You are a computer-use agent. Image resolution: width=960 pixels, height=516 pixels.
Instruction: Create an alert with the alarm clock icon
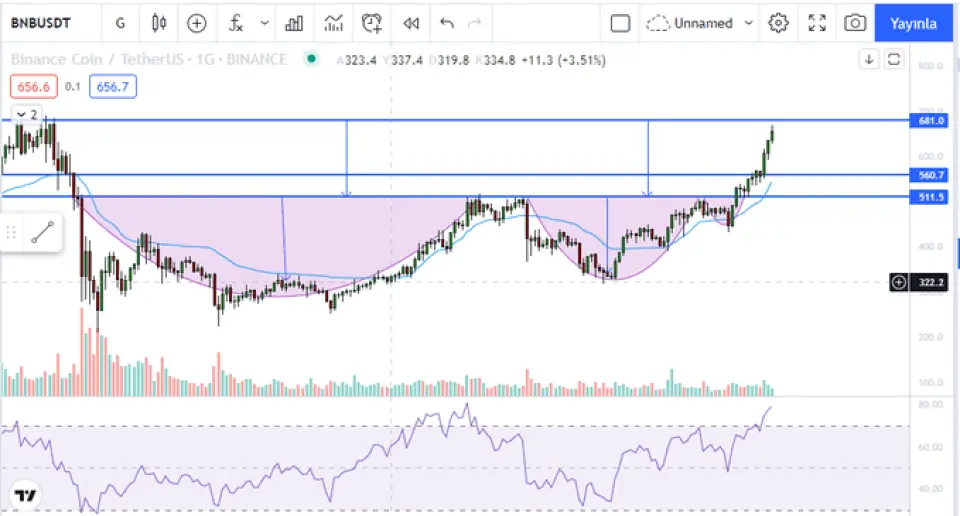[372, 23]
